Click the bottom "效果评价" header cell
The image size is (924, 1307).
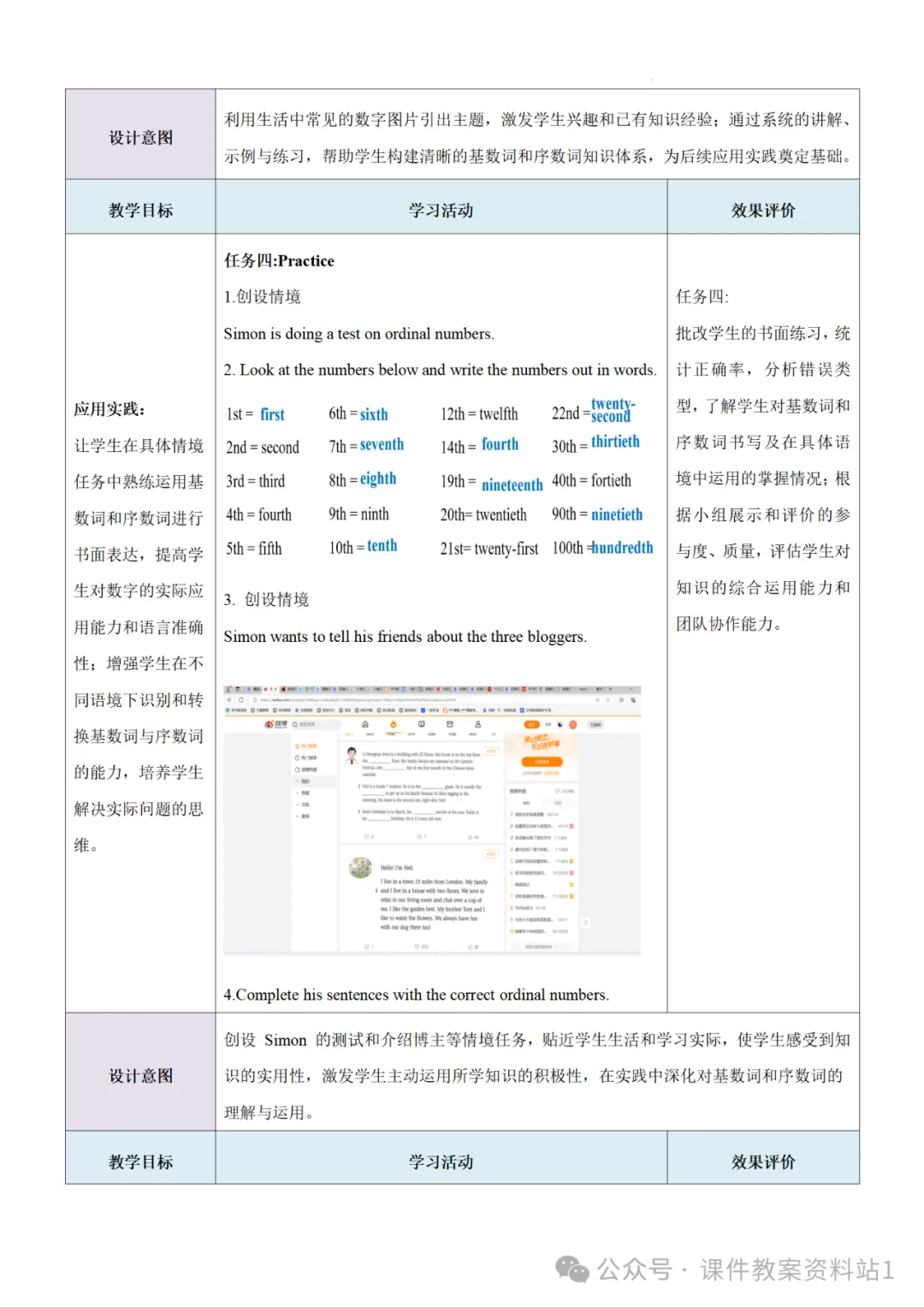[x=763, y=1158]
